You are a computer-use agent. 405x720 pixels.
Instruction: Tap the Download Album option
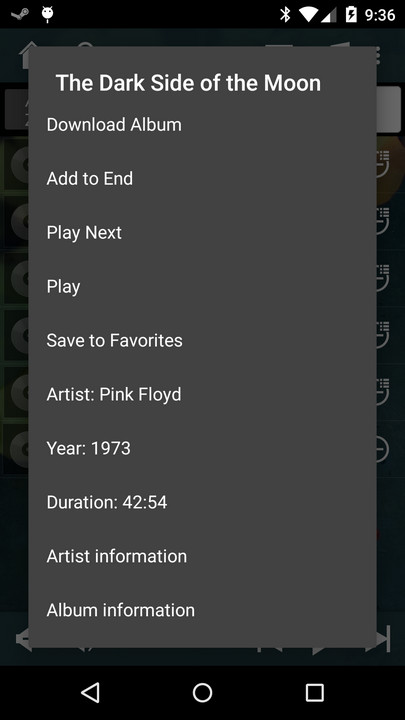point(202,124)
